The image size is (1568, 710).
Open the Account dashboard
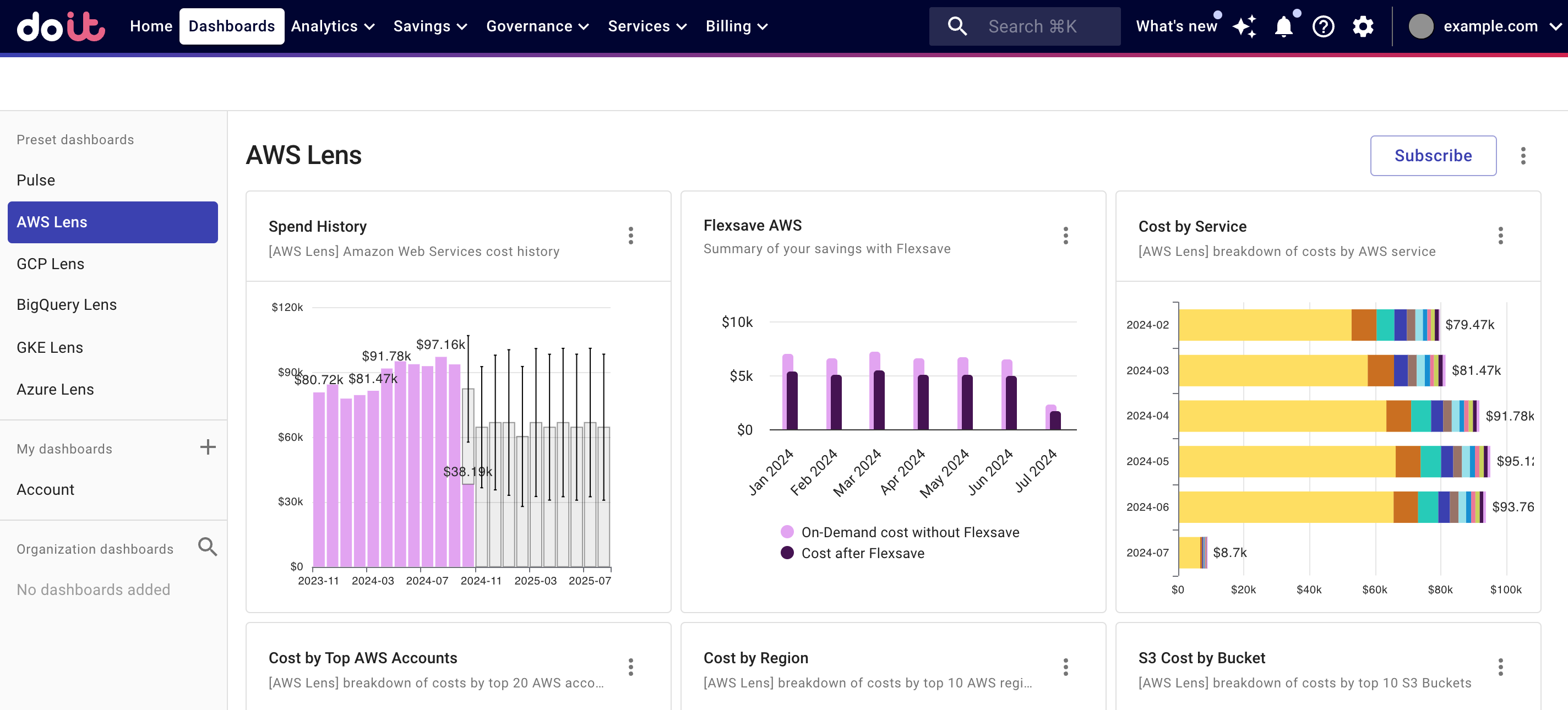point(45,490)
